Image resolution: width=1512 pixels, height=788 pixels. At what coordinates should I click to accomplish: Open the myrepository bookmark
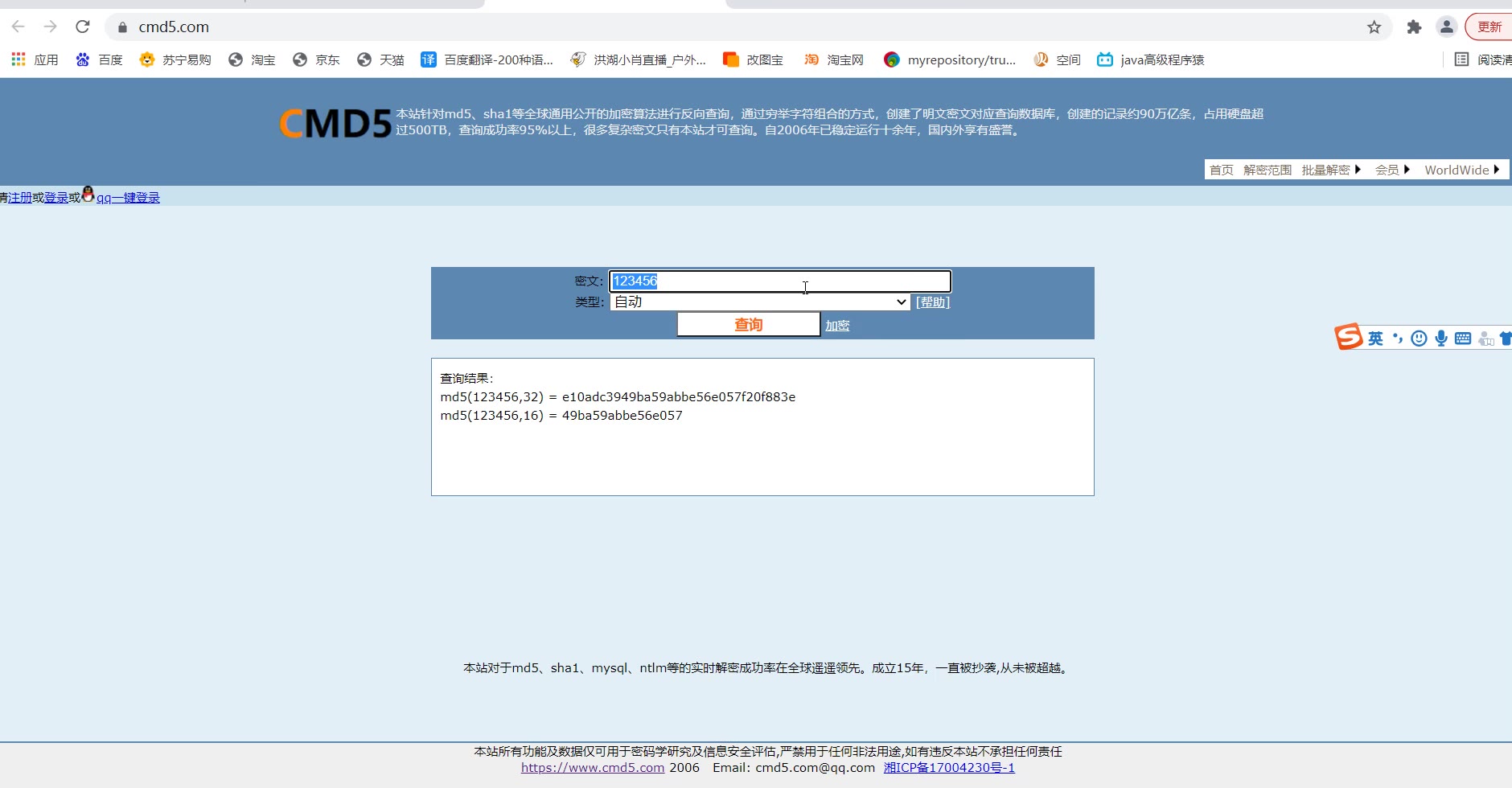click(x=950, y=60)
